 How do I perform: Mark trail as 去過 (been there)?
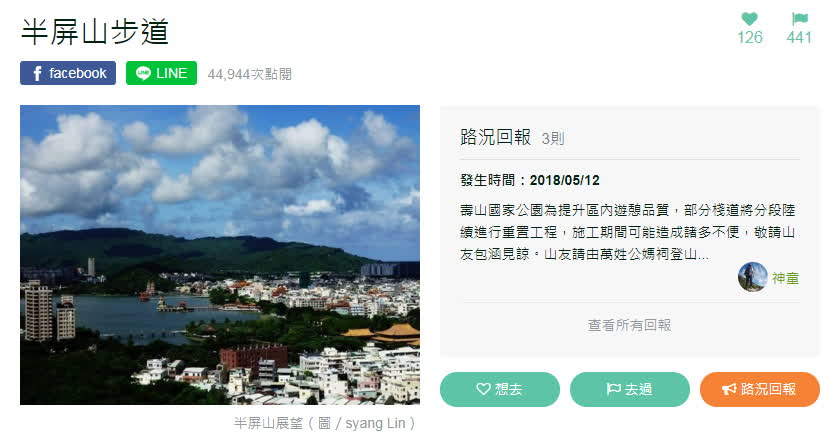(x=630, y=389)
